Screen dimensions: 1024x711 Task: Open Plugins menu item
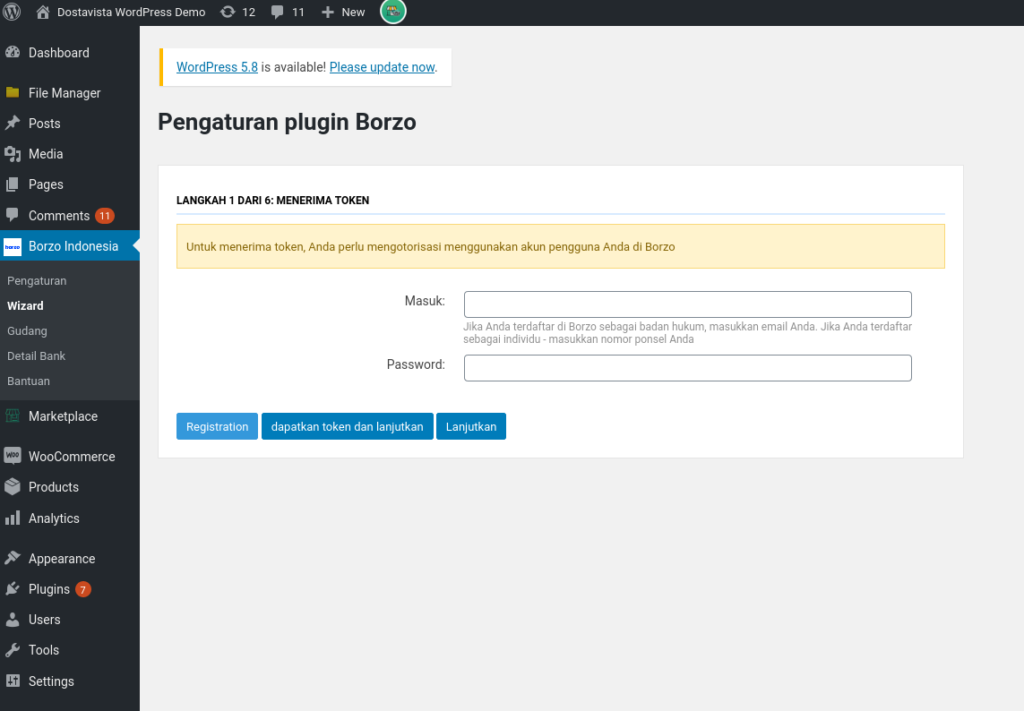[49, 589]
